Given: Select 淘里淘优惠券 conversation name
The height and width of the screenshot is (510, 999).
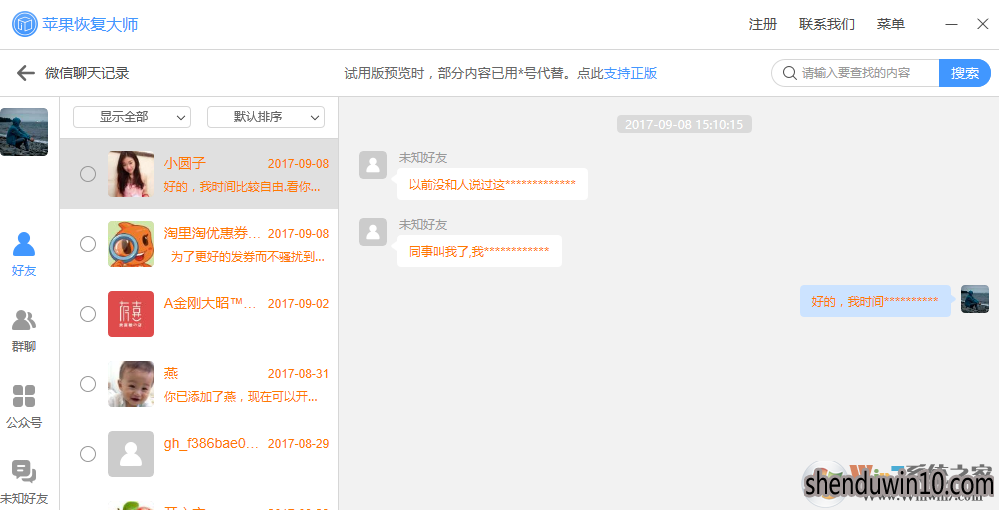Looking at the screenshot, I should 212,233.
